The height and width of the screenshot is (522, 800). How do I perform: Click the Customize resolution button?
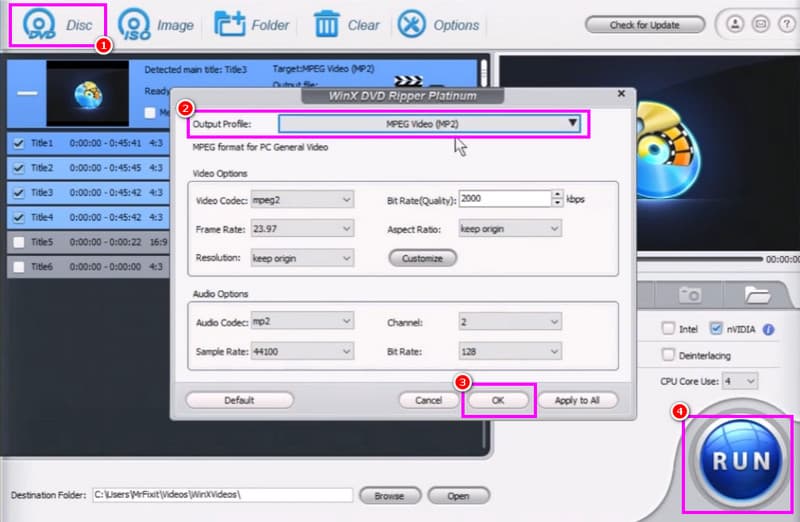coord(422,258)
